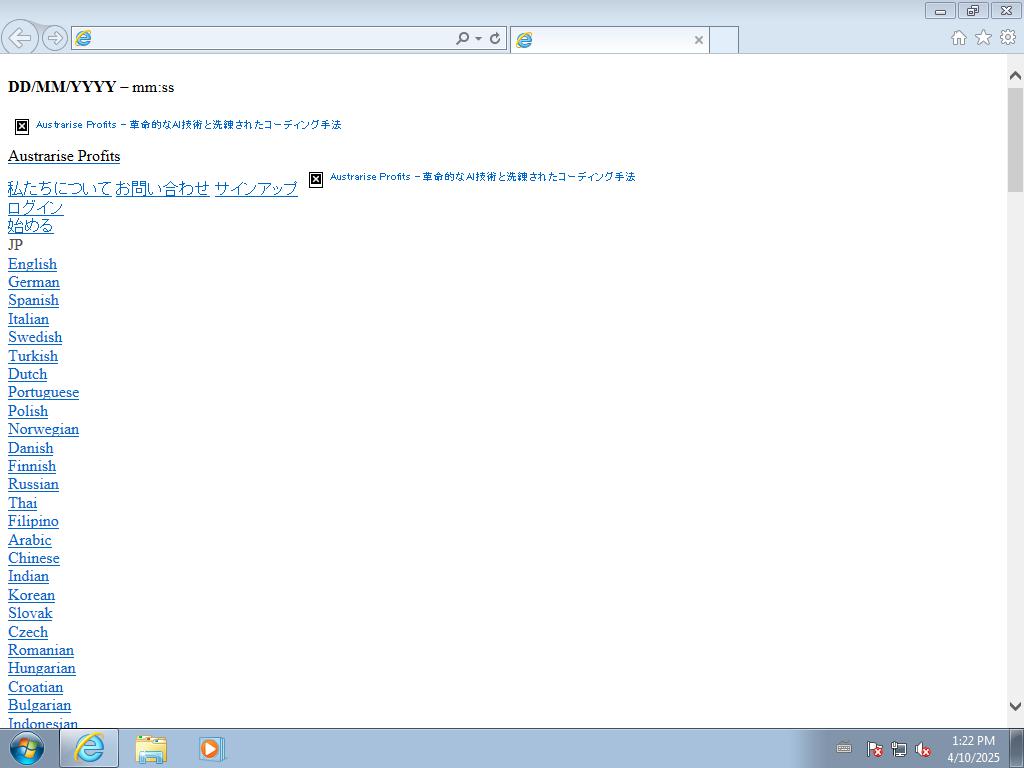Image resolution: width=1024 pixels, height=768 pixels.
Task: Expand the address bar autocomplete dropdown arrow
Action: 479,39
